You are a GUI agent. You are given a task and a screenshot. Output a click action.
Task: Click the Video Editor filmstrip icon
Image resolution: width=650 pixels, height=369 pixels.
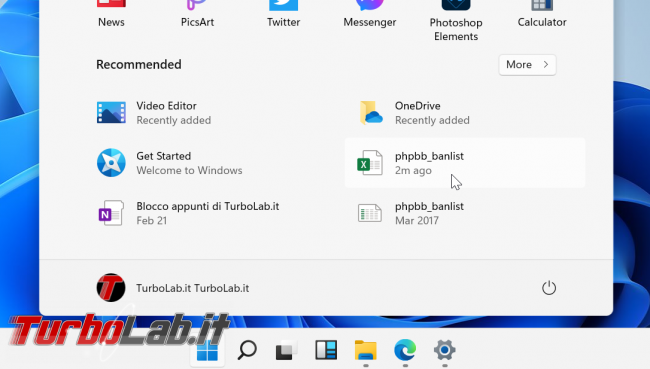pyautogui.click(x=111, y=112)
